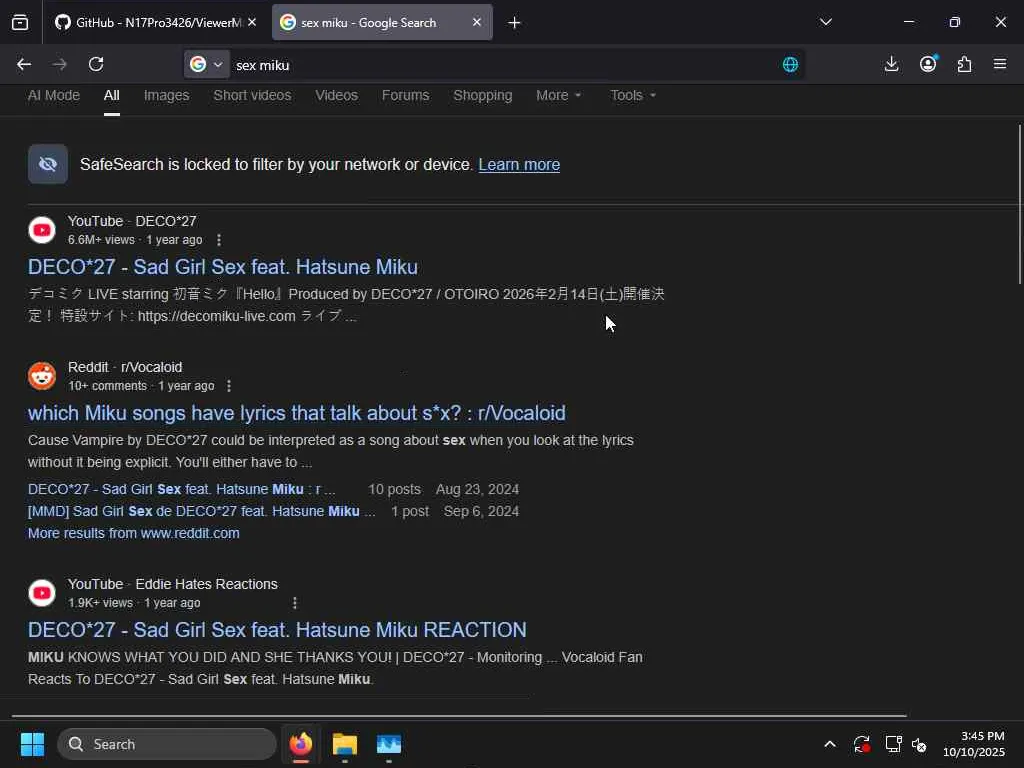The height and width of the screenshot is (768, 1024).
Task: Open the SafeSearch Learn more link
Action: (519, 165)
